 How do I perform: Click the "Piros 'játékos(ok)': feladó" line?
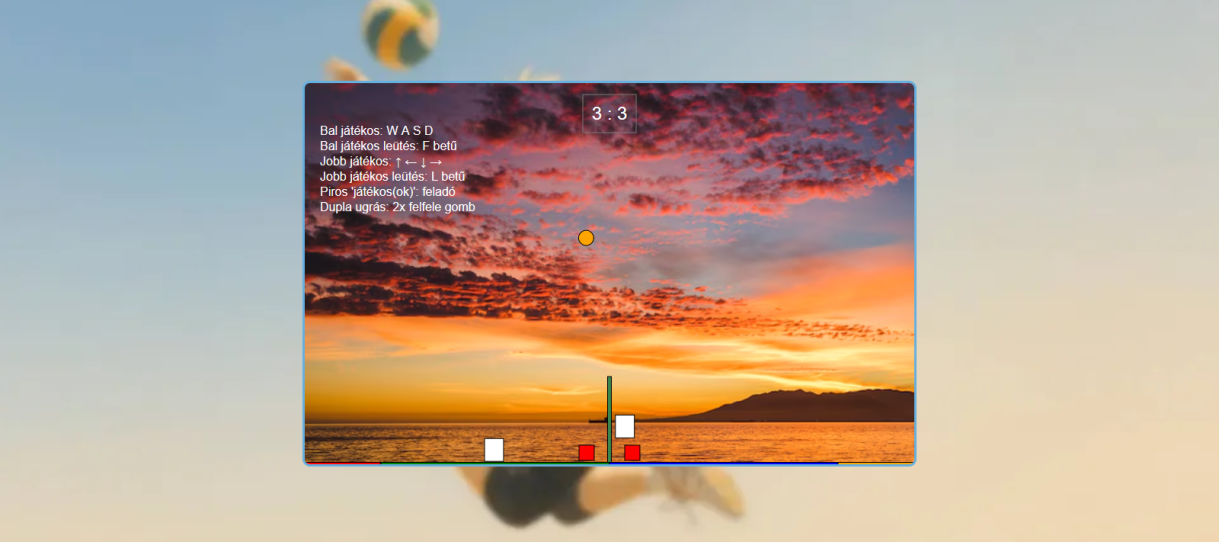pyautogui.click(x=388, y=191)
